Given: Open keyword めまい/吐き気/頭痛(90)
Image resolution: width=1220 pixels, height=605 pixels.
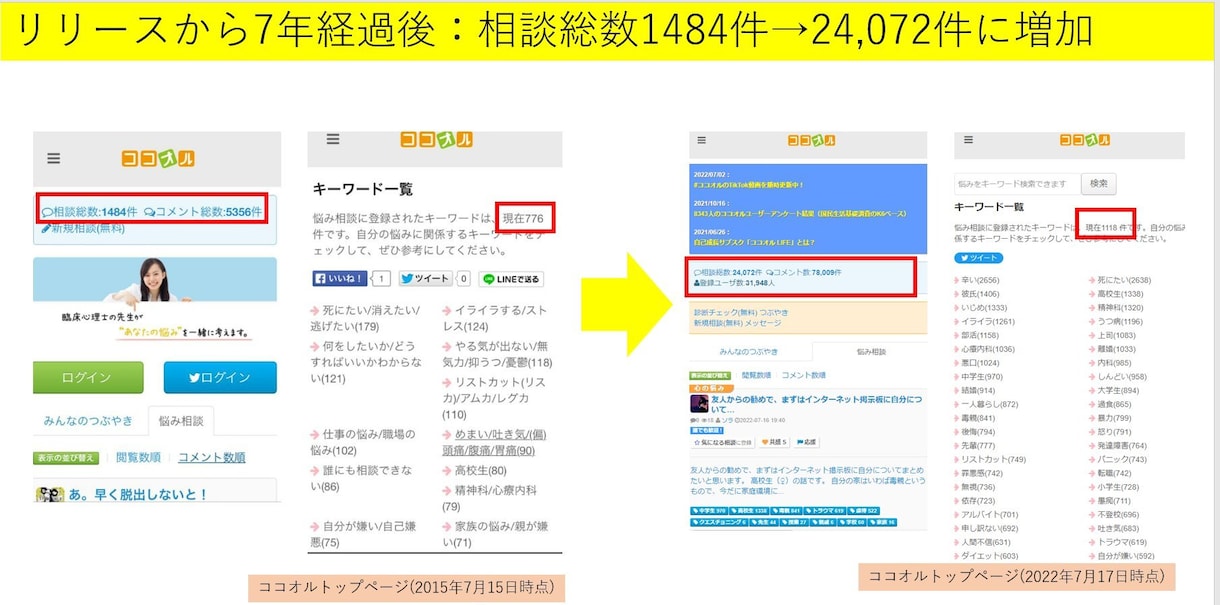Looking at the screenshot, I should [x=497, y=442].
